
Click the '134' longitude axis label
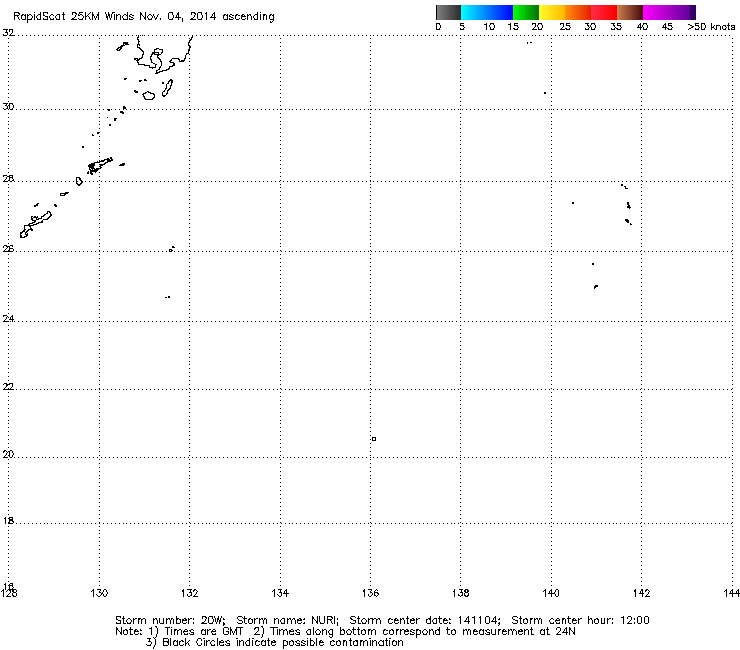pyautogui.click(x=280, y=593)
